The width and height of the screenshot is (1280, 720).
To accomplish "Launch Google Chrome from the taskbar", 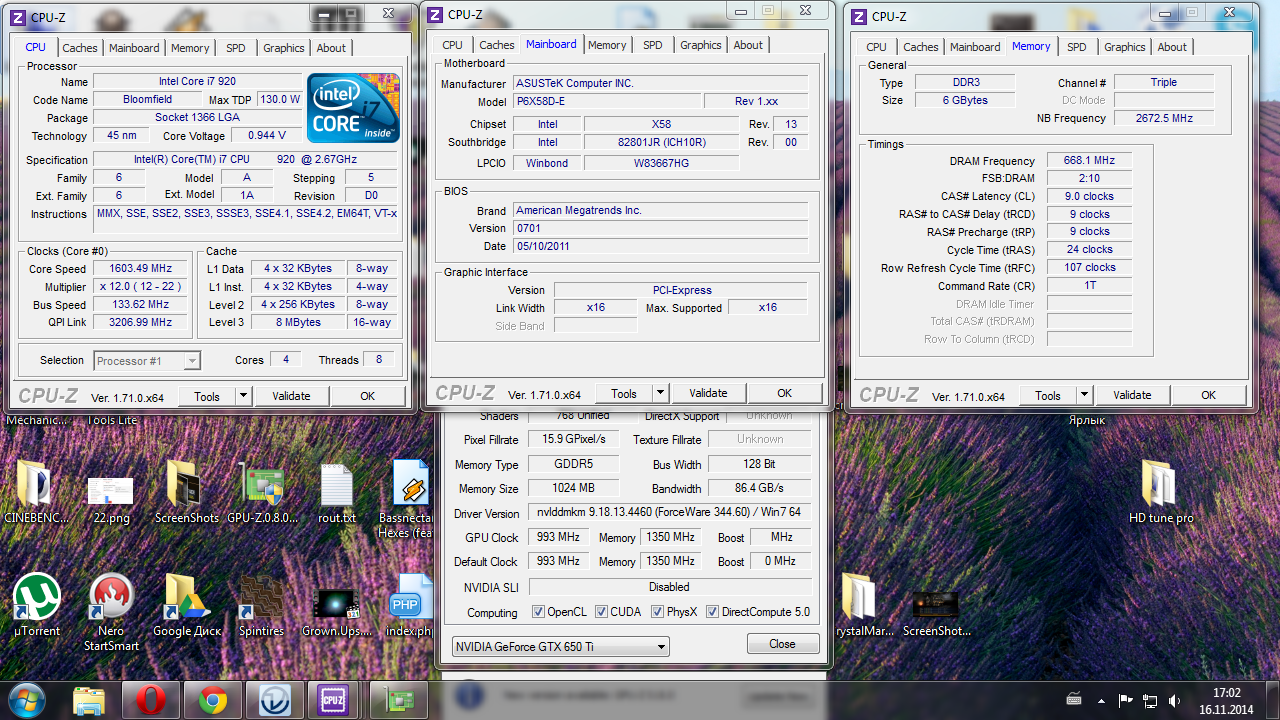I will [212, 699].
